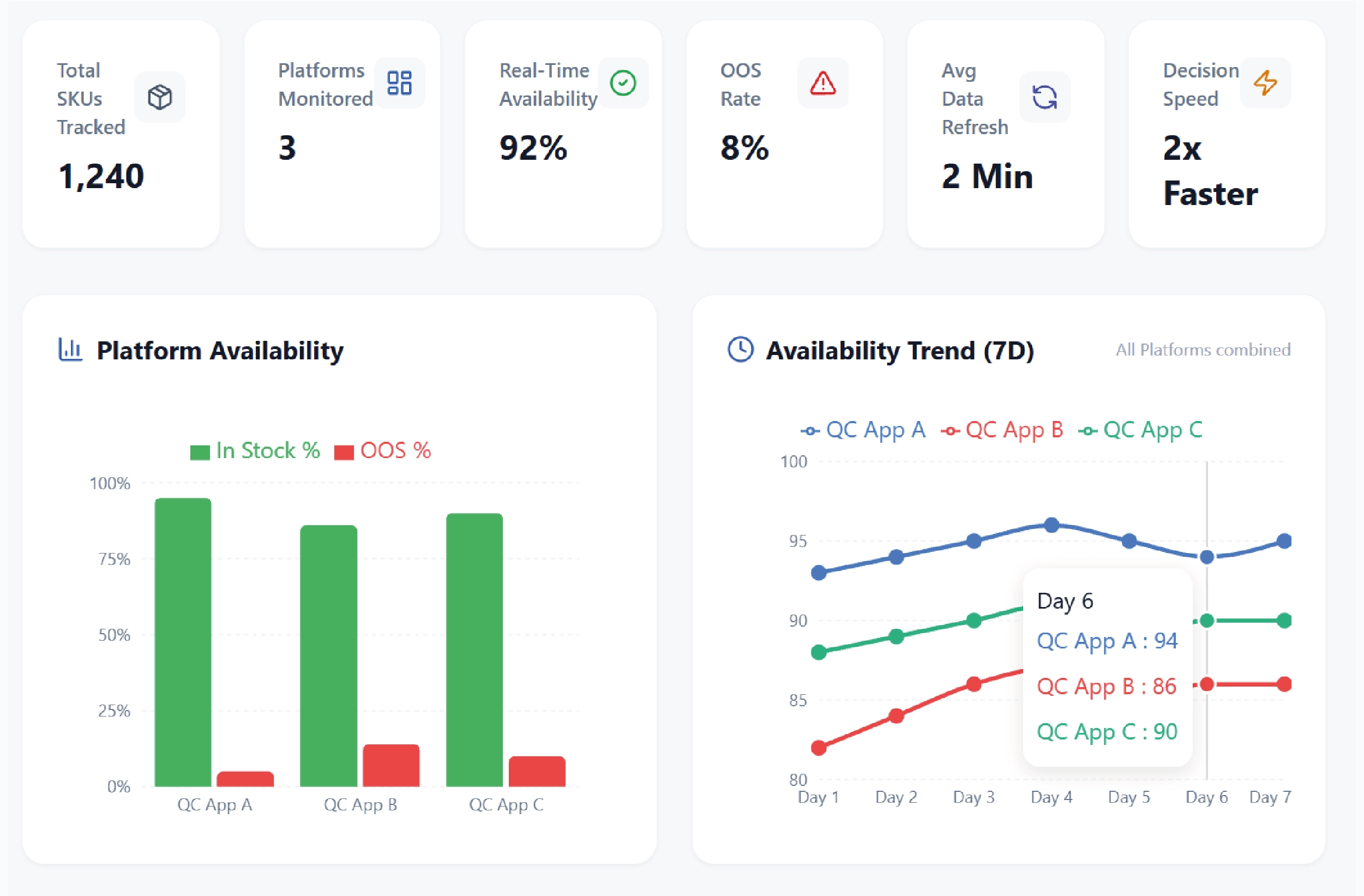Toggle QC App C line legend
Screen dimensions: 1364x896
click(1140, 430)
